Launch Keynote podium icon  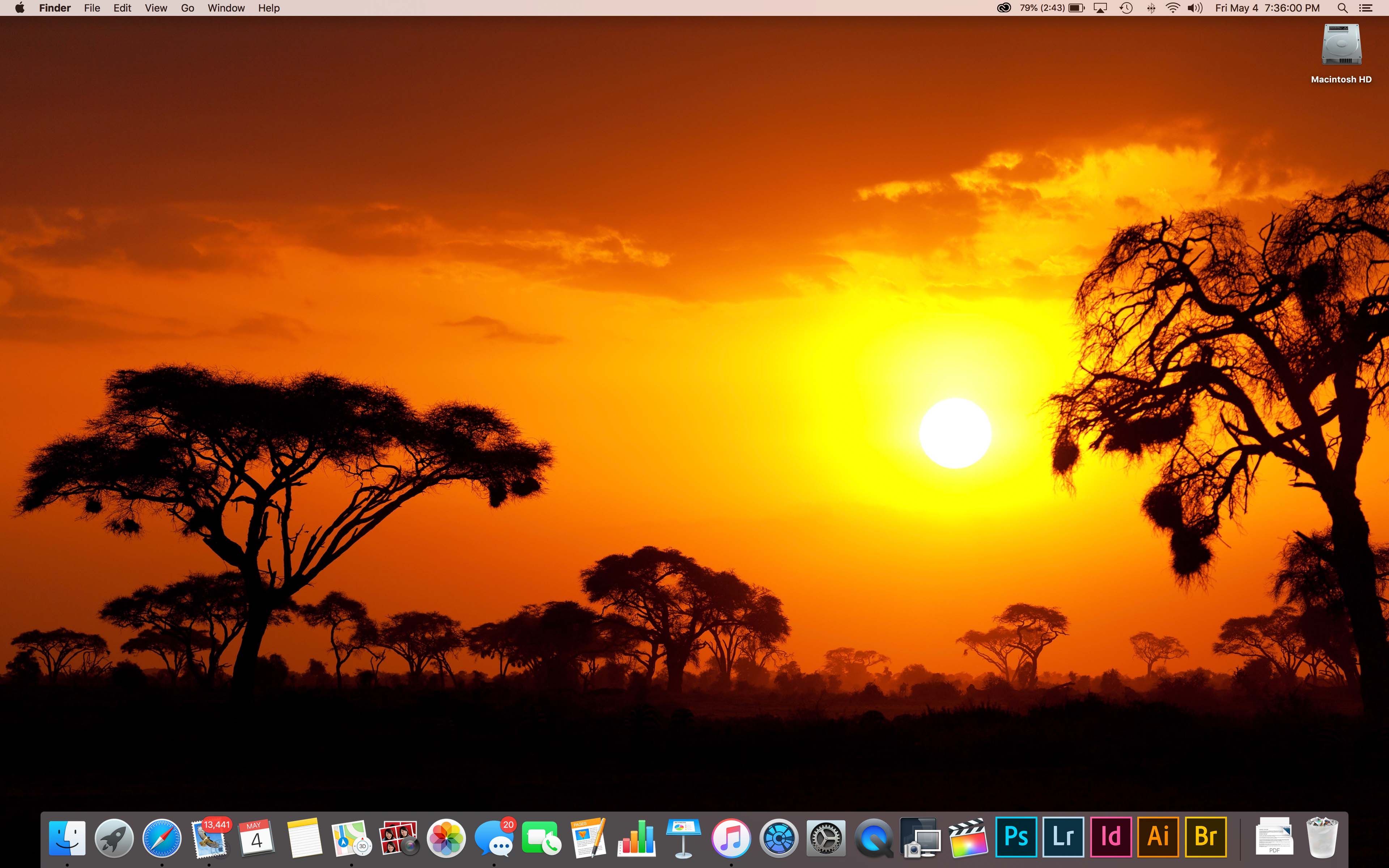tap(684, 838)
